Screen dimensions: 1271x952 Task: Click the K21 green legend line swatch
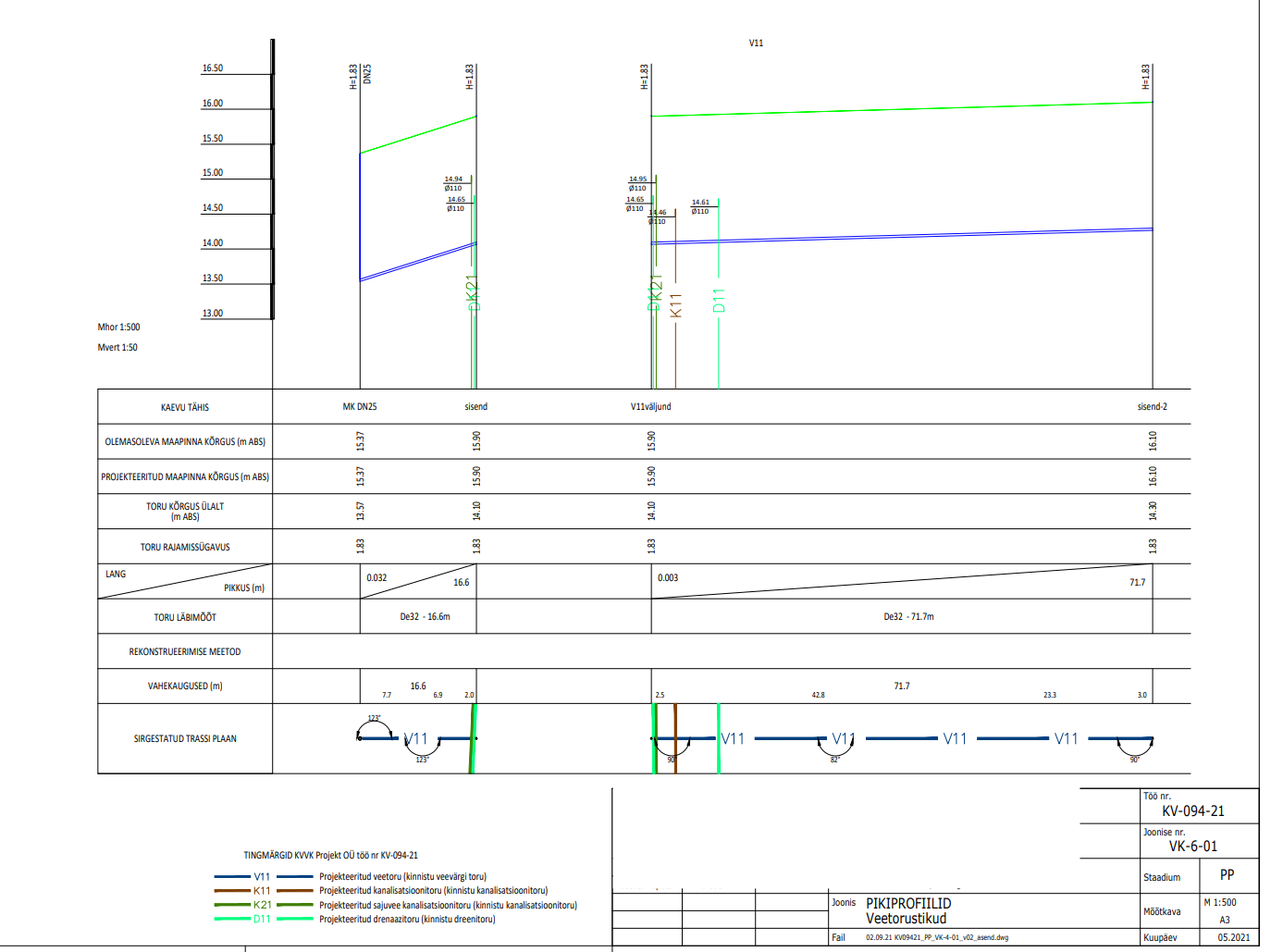click(x=232, y=905)
